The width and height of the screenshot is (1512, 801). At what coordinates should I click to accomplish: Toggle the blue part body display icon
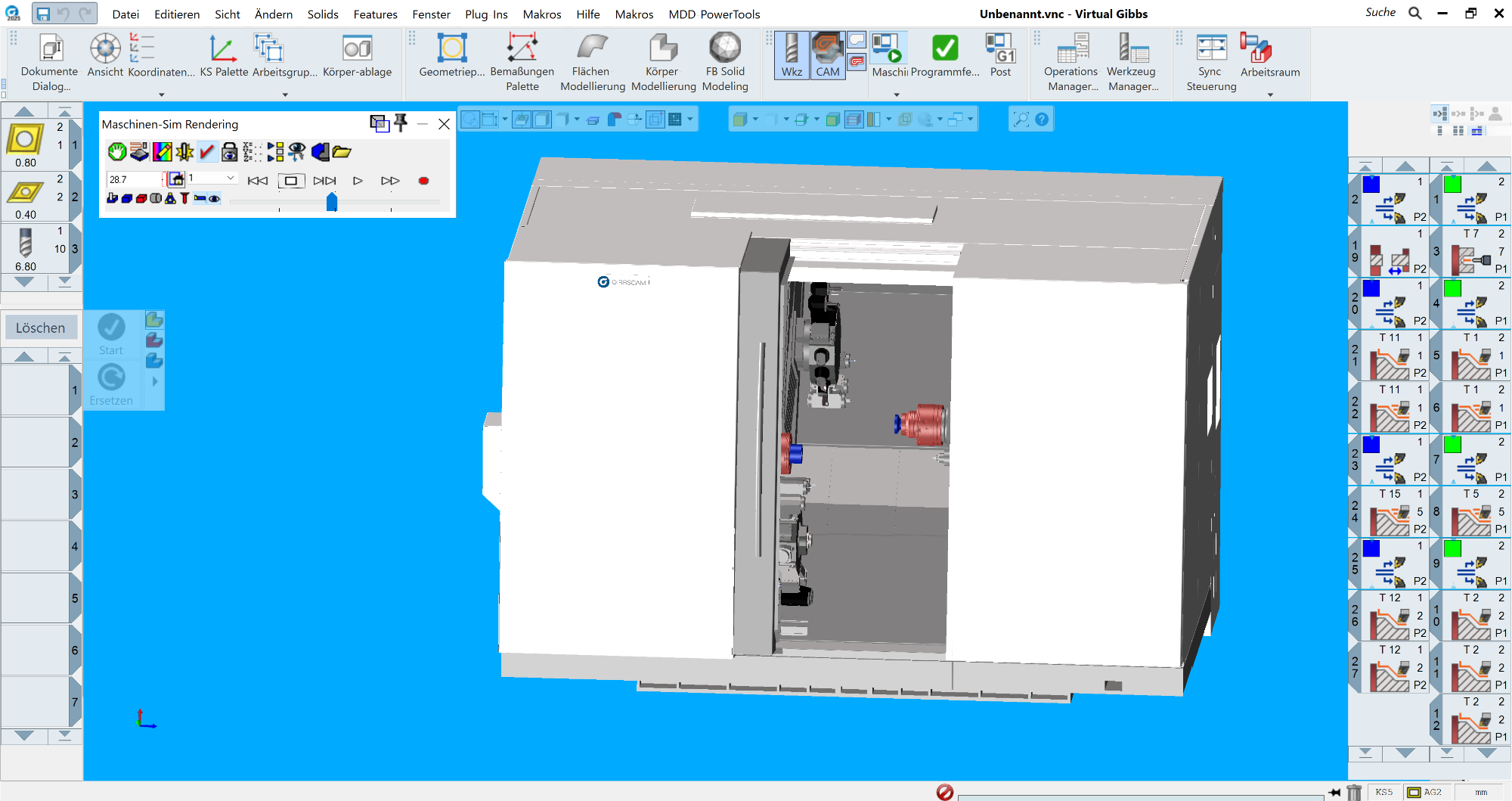pyautogui.click(x=127, y=199)
